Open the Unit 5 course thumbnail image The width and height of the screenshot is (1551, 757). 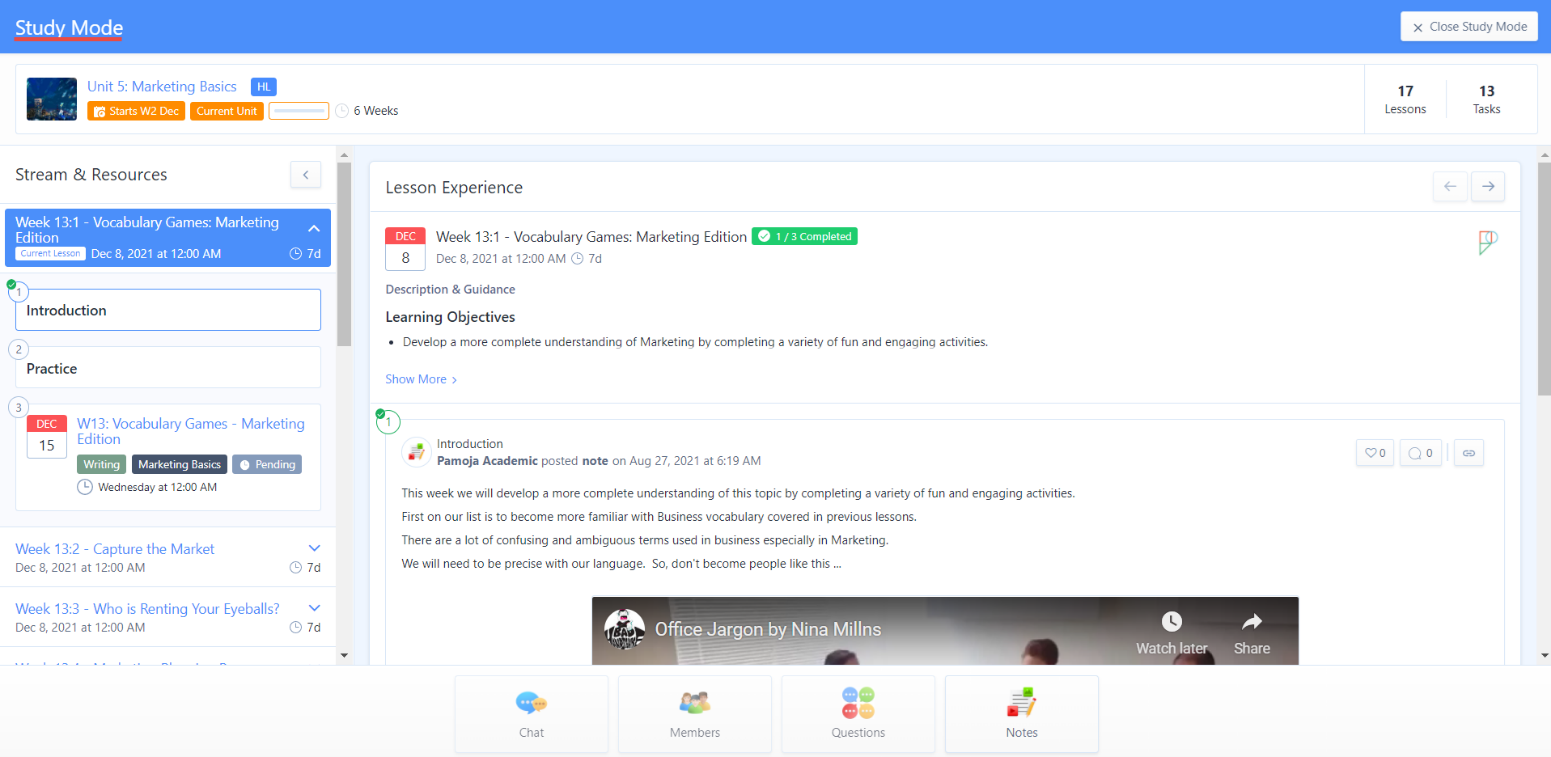click(x=52, y=99)
